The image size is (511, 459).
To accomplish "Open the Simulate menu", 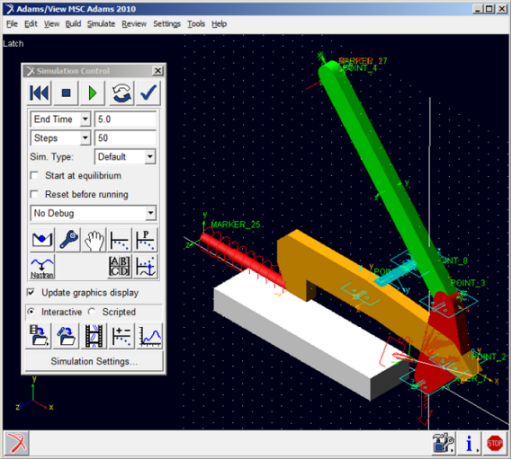I will [101, 24].
